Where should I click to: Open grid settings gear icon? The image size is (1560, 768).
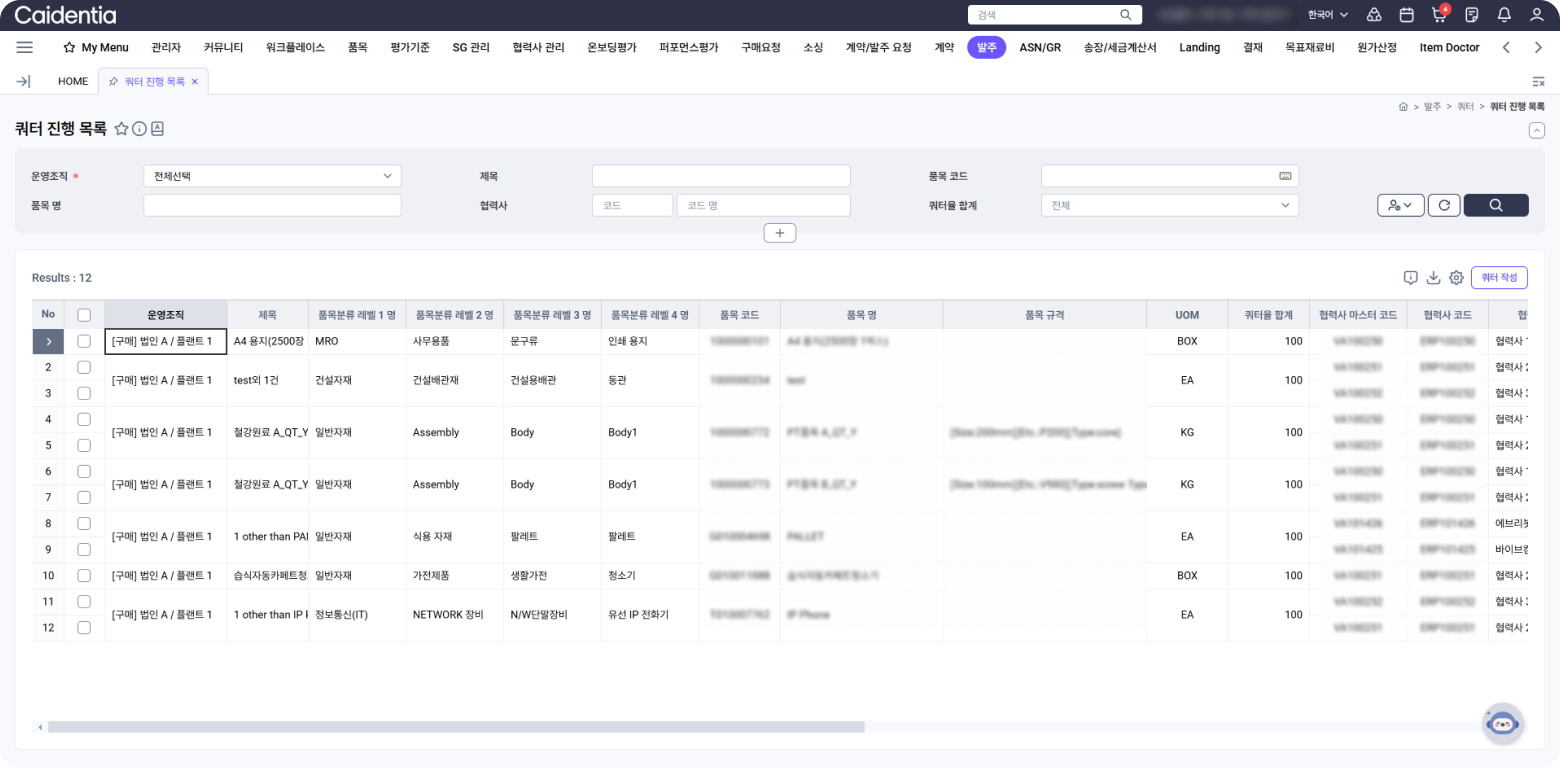(x=1456, y=277)
